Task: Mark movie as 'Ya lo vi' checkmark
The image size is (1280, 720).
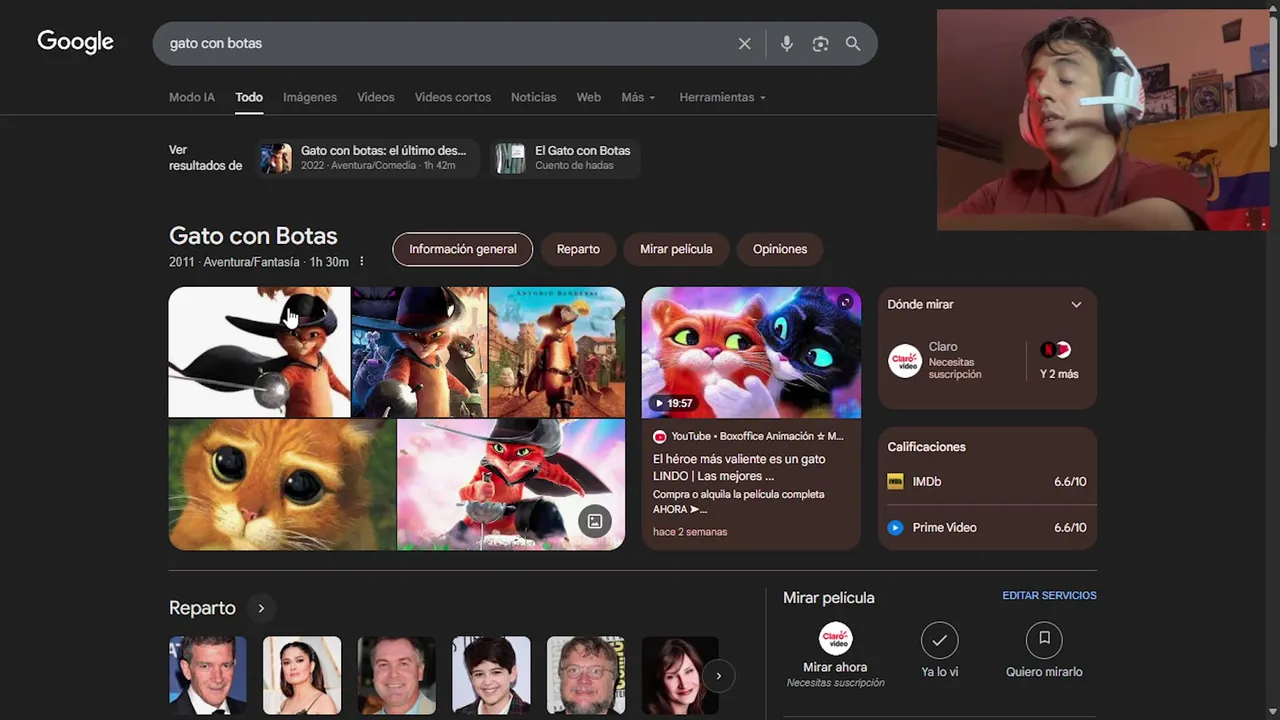Action: tap(939, 640)
